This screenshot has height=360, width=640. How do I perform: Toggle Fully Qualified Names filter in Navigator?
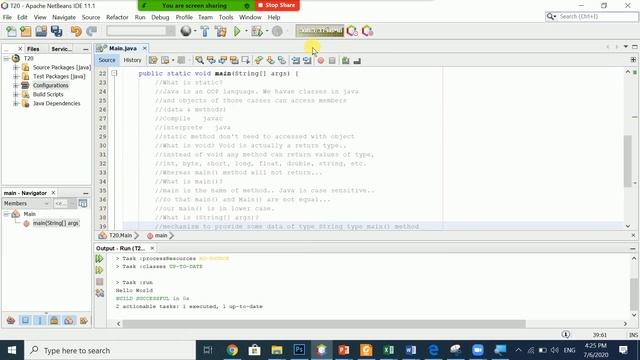(x=83, y=320)
